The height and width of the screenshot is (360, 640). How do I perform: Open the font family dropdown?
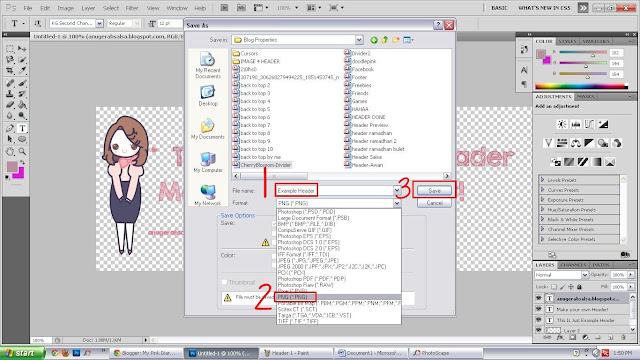99,24
